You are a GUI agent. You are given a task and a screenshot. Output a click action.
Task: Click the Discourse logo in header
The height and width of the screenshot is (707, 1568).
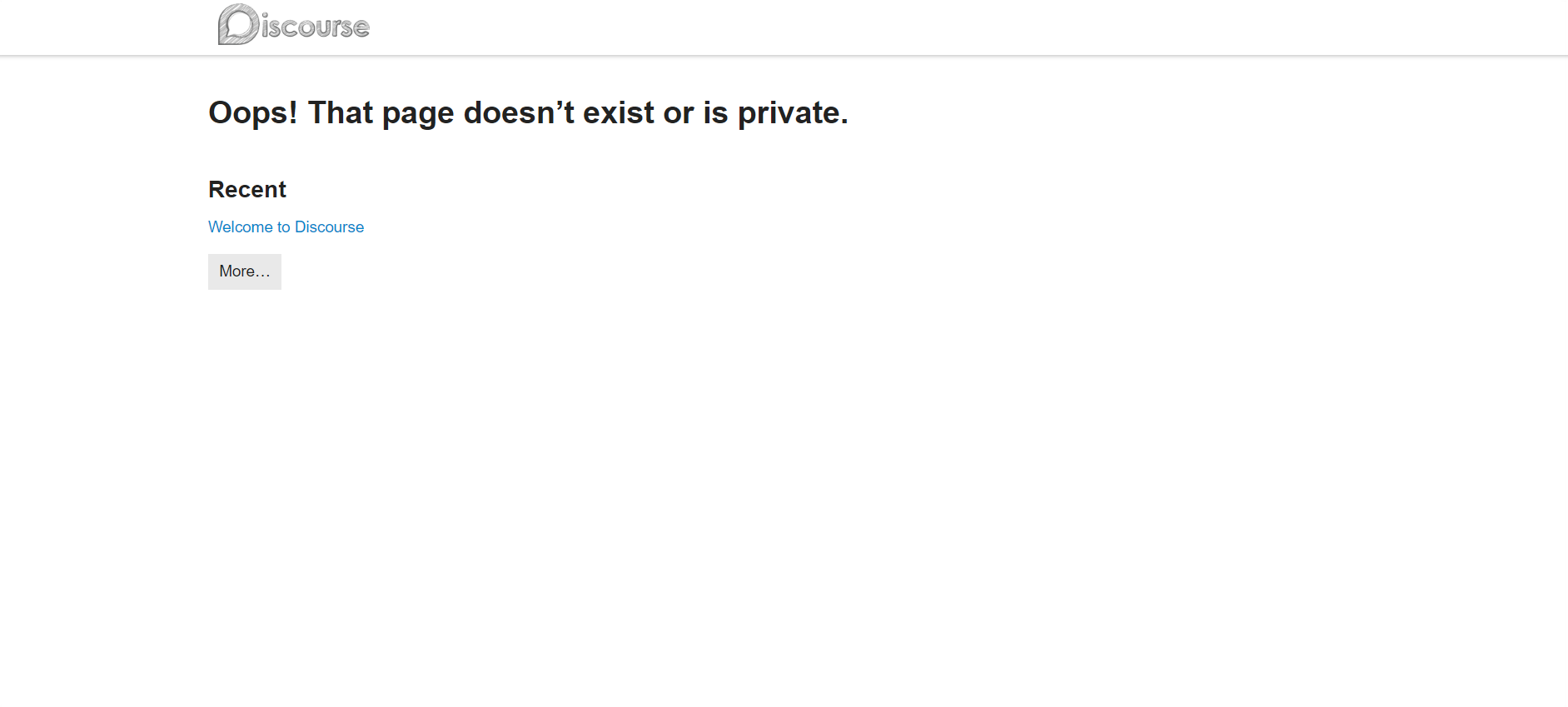(293, 25)
